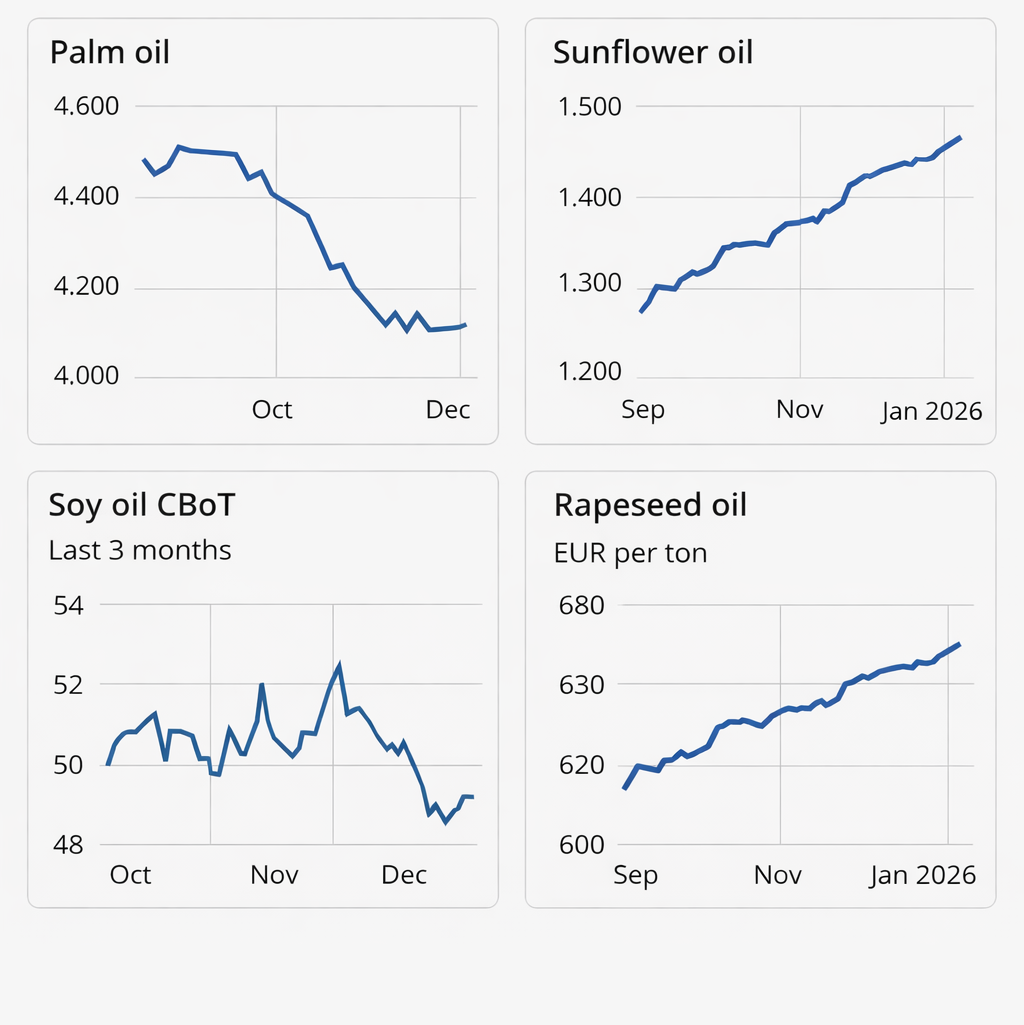Click the Rapeseed oil chart title
Screen dimensions: 1024x1025
pyautogui.click(x=650, y=505)
